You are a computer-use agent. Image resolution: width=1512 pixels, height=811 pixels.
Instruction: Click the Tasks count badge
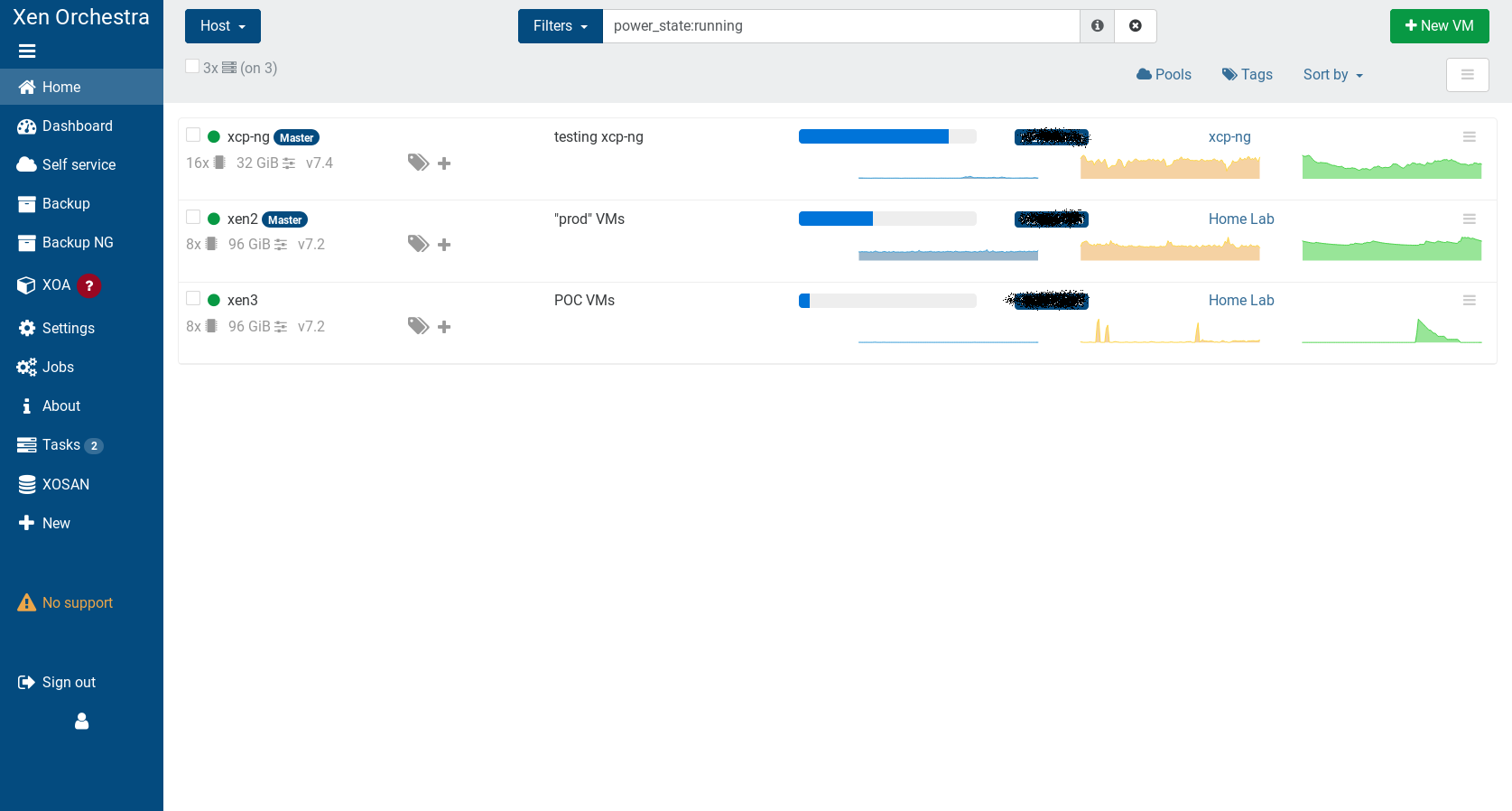(94, 445)
